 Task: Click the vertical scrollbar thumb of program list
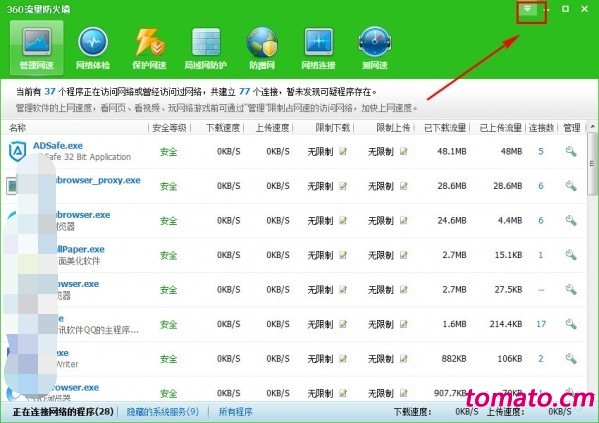click(592, 163)
